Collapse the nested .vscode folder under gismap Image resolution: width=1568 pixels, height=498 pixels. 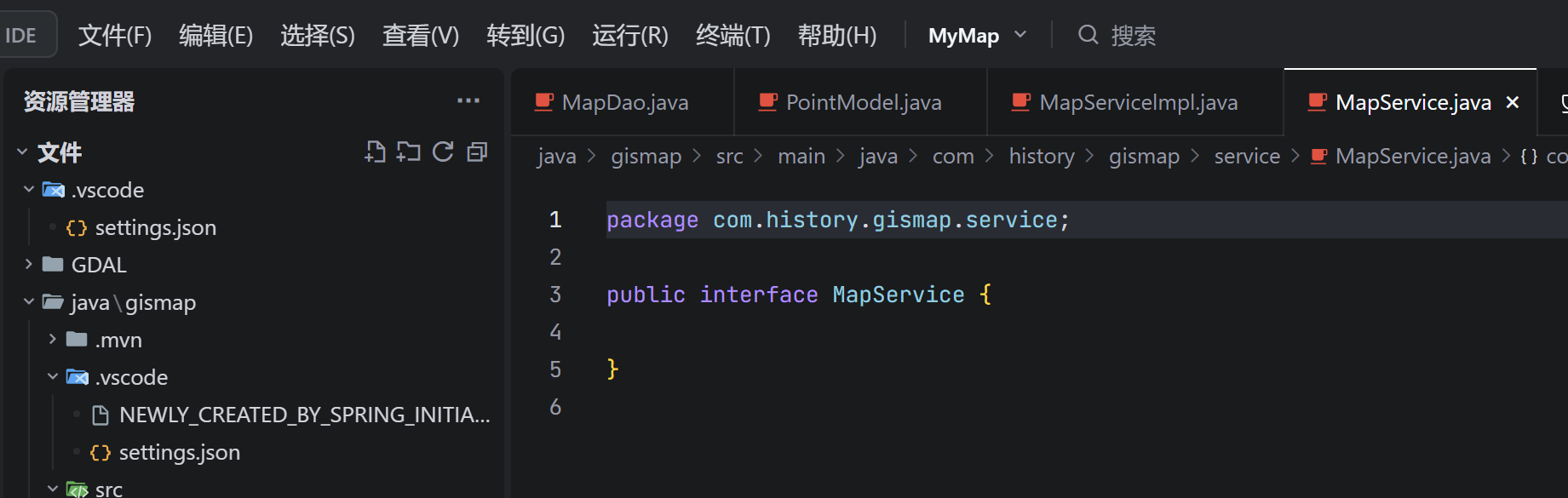pyautogui.click(x=53, y=376)
